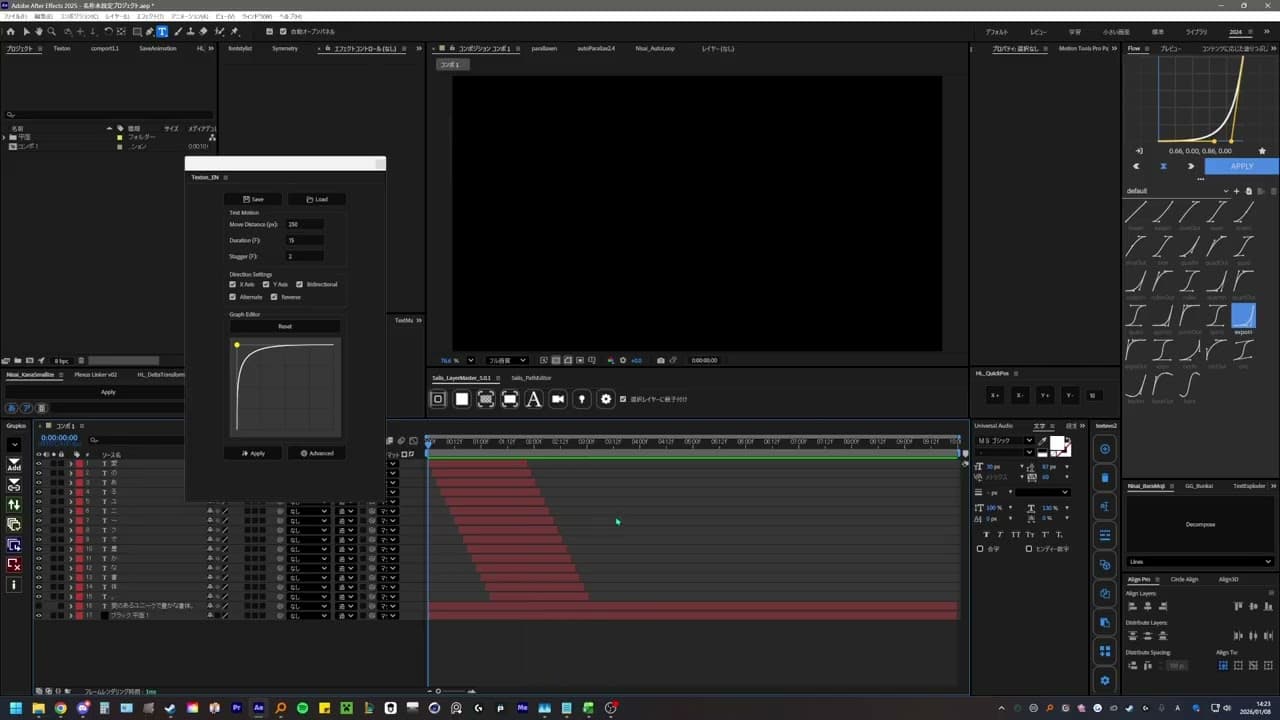This screenshot has width=1280, height=720.
Task: Select the highlighted exponential curve preset in Flow
Action: (1243, 315)
